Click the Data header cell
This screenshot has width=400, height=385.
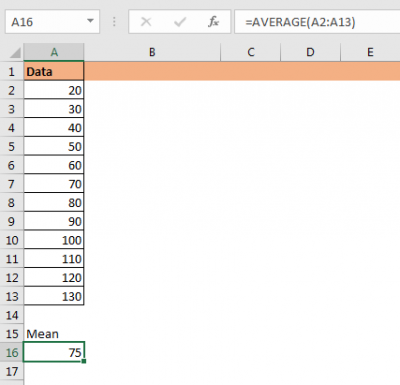point(54,71)
